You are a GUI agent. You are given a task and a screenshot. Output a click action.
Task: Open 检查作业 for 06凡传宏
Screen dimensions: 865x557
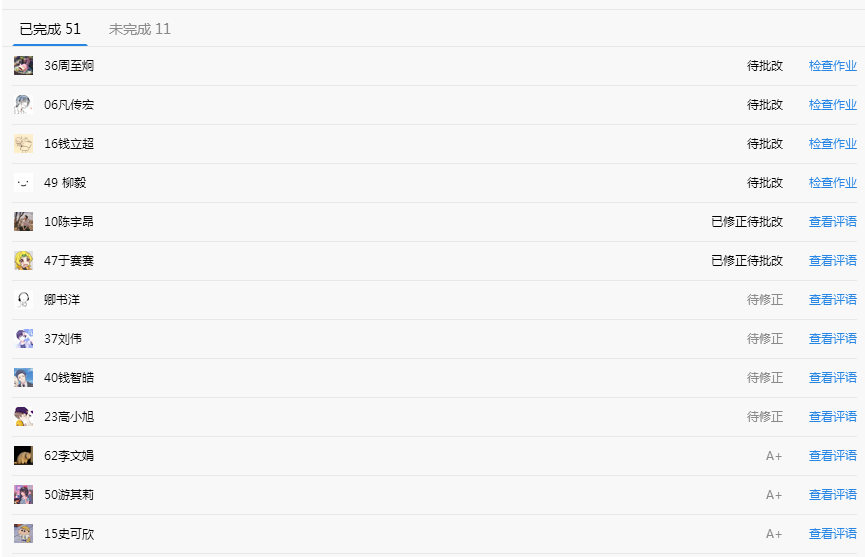click(832, 105)
